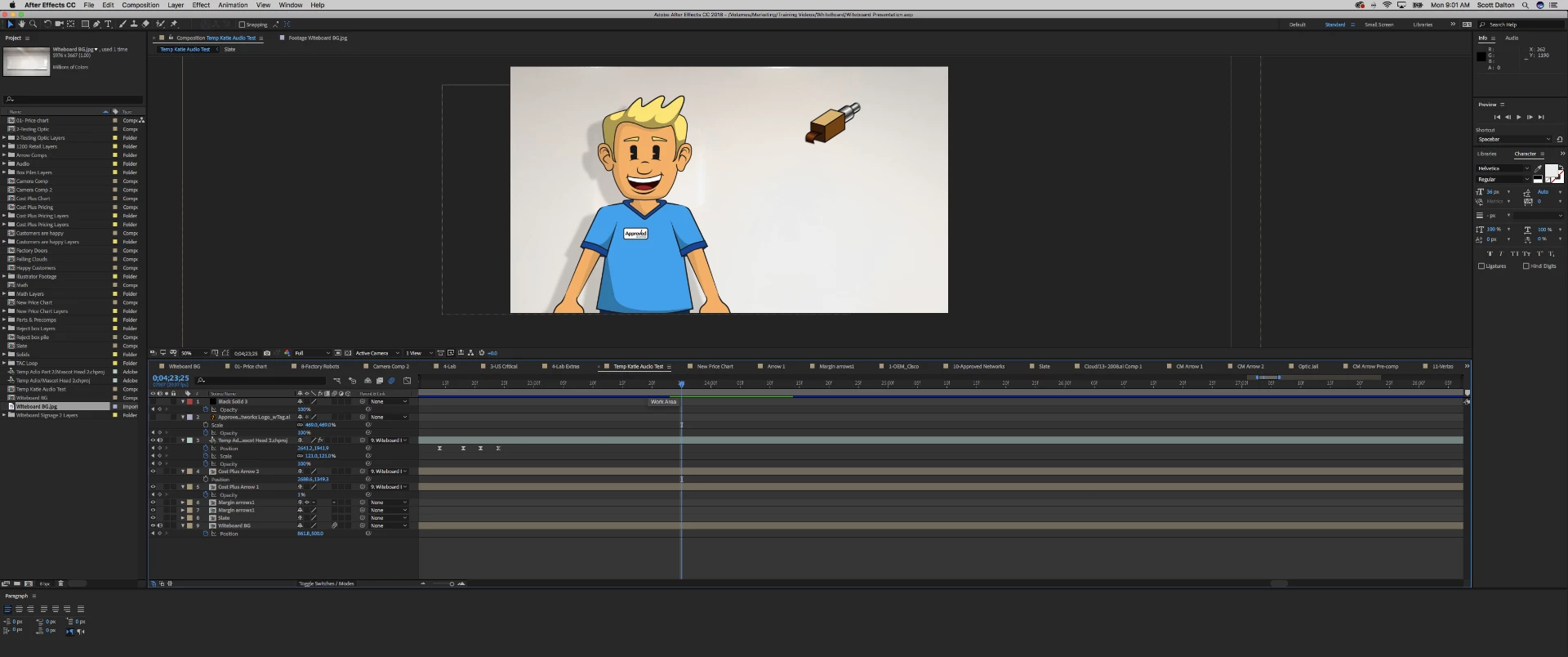Viewport: 1568px width, 657px height.
Task: Switch to the New Price Chart timeline tab
Action: pos(715,366)
